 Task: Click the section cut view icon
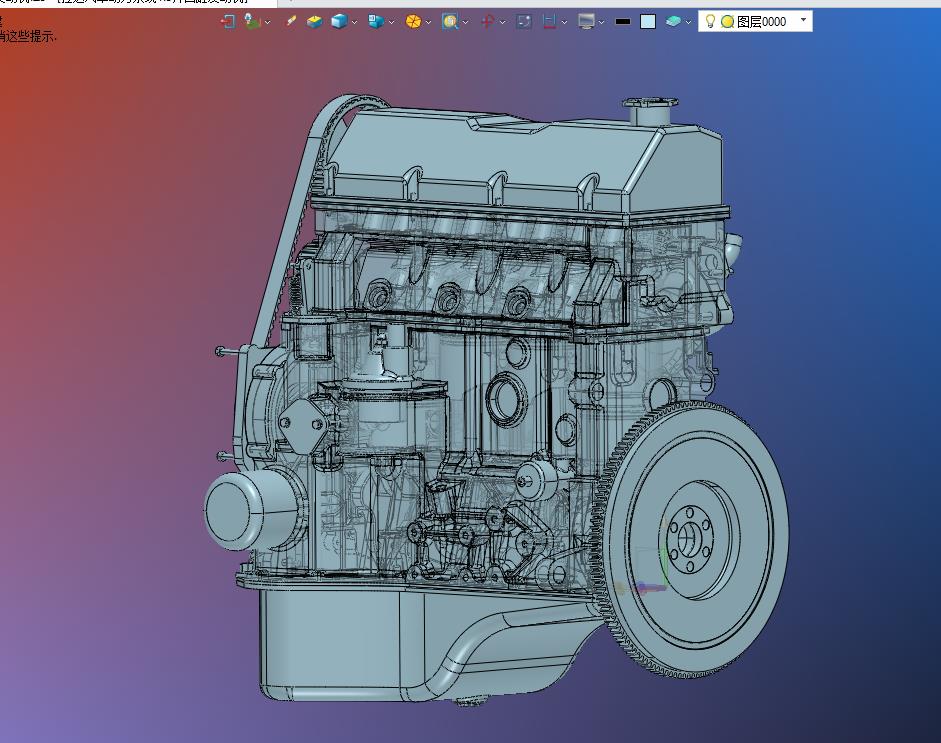click(x=549, y=21)
